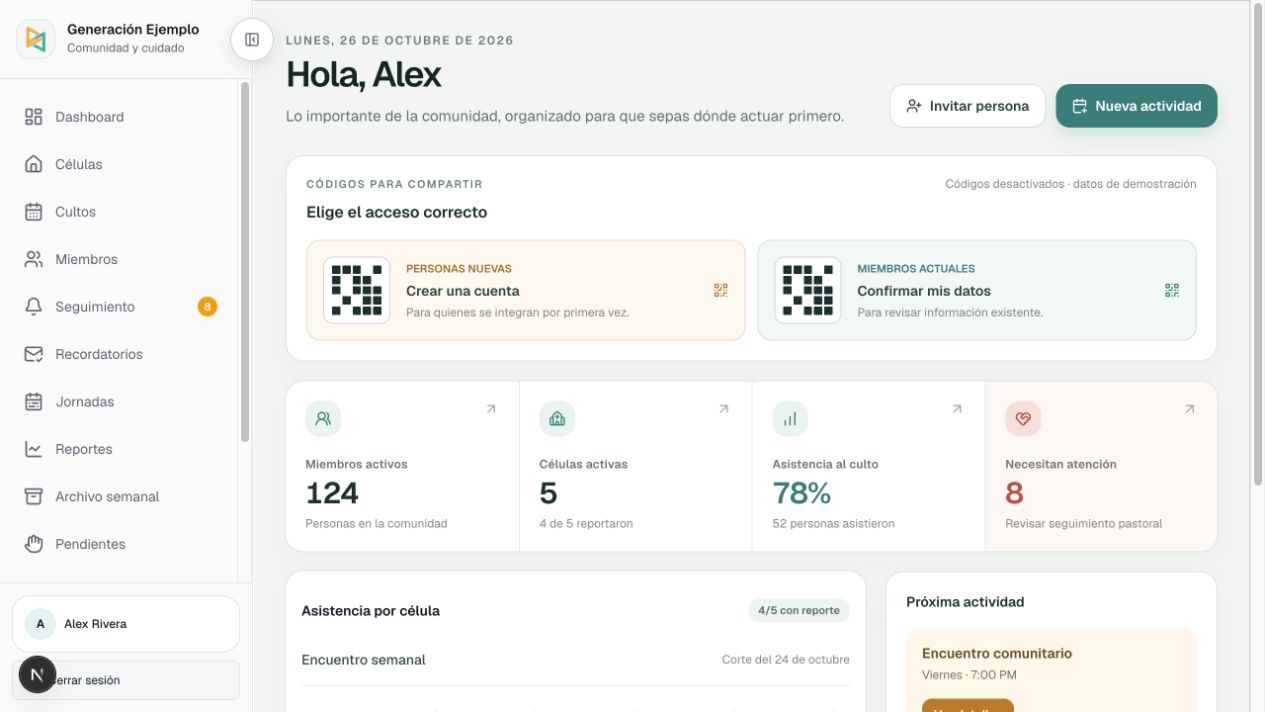Click the Corte del 24 de octubre text
Viewport: 1265px width, 712px height.
click(x=786, y=660)
